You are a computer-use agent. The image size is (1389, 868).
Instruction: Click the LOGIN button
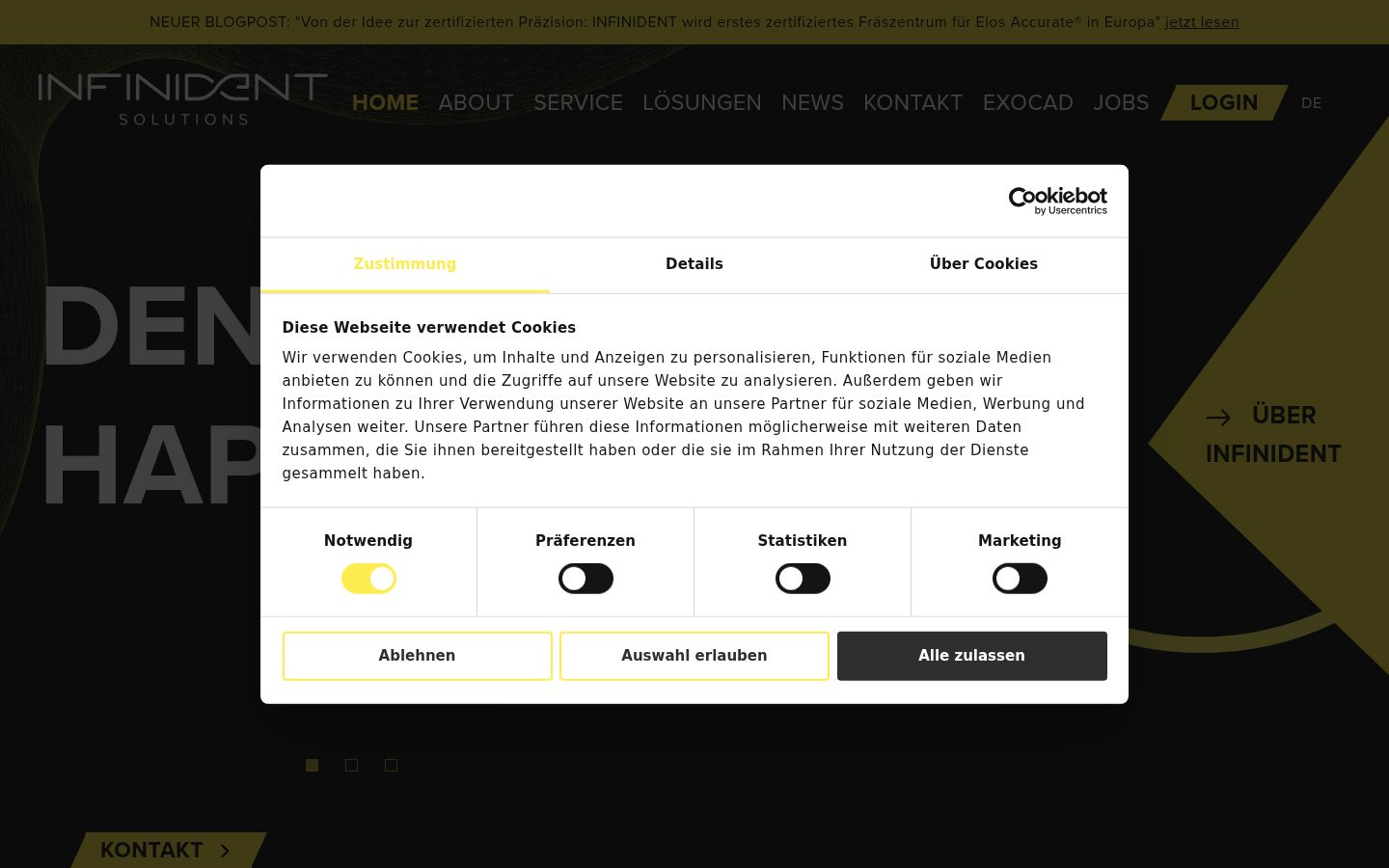1224,102
